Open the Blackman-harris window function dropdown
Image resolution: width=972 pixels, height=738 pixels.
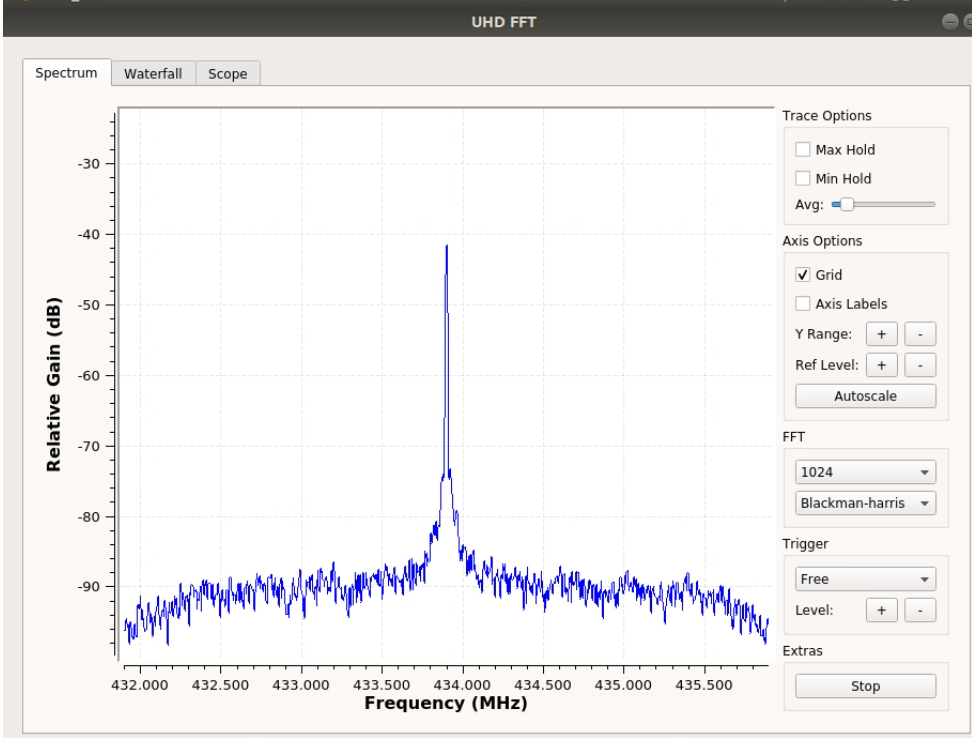[865, 504]
